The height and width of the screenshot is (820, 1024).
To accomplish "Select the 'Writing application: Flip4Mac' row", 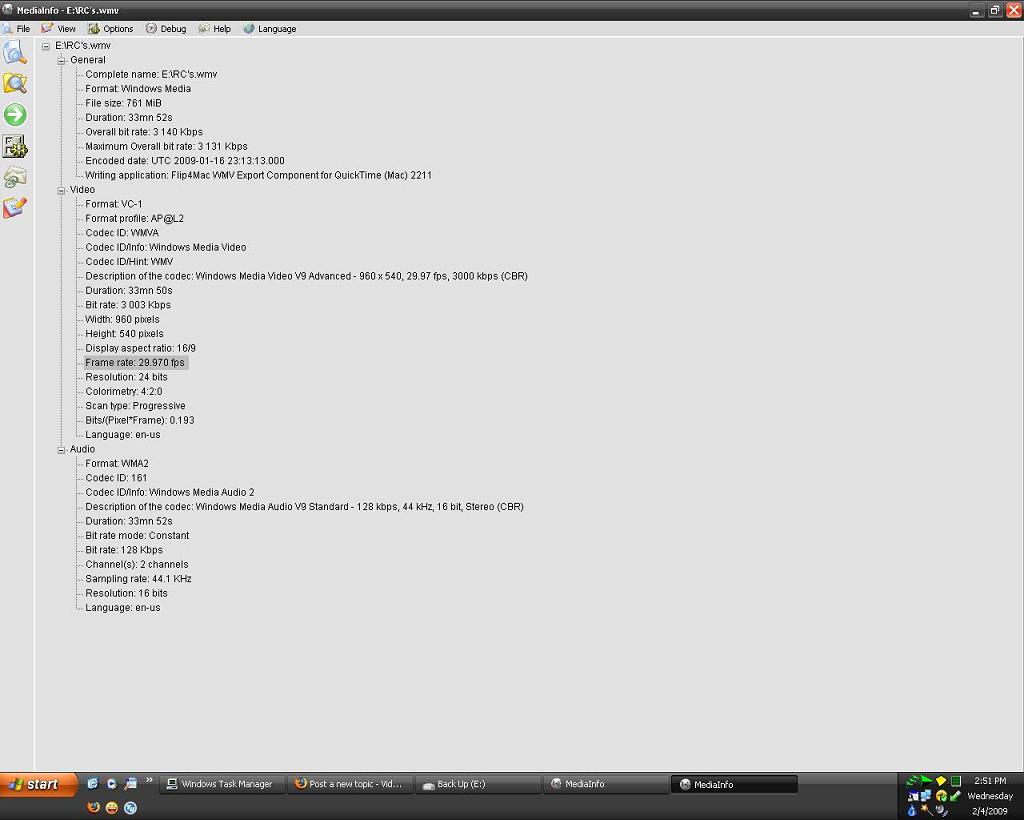I will coord(258,175).
